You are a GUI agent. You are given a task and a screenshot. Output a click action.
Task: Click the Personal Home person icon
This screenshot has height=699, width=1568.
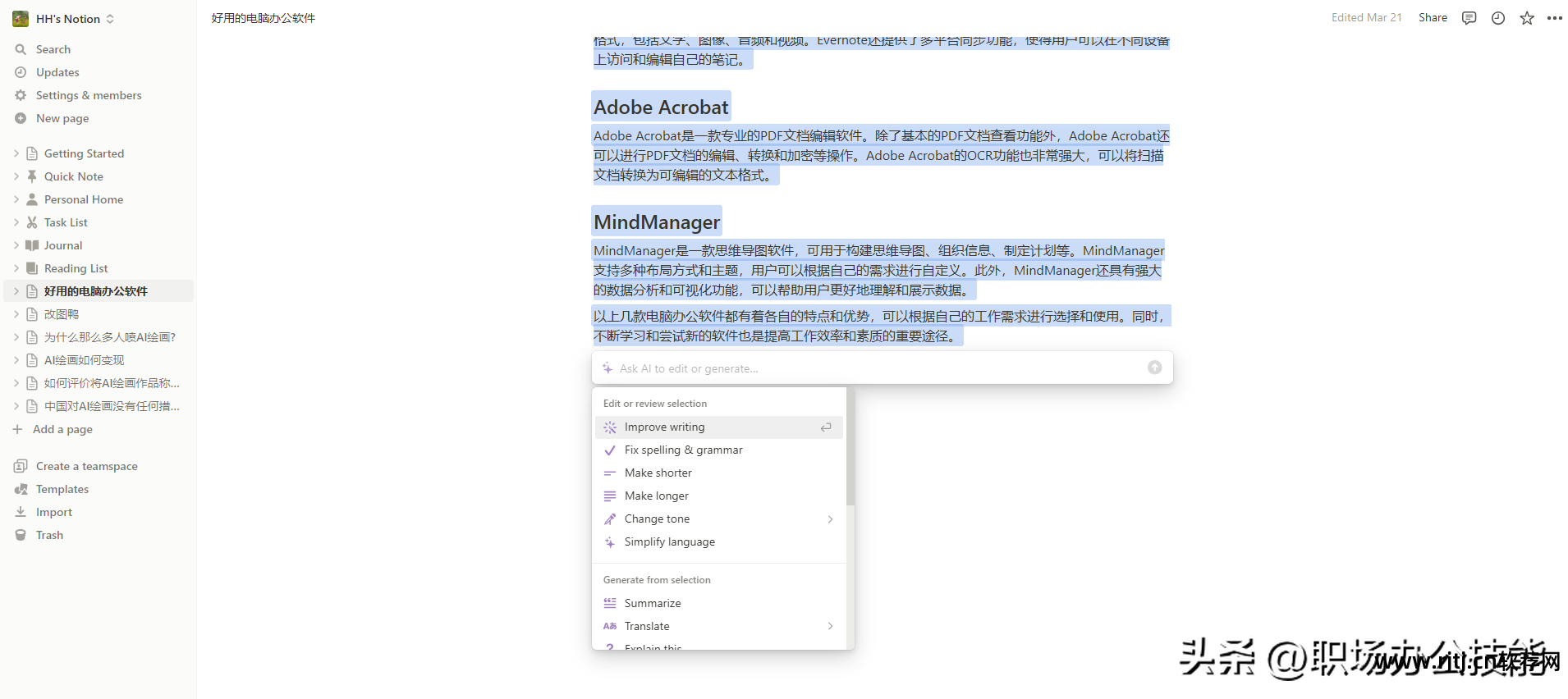[x=32, y=199]
